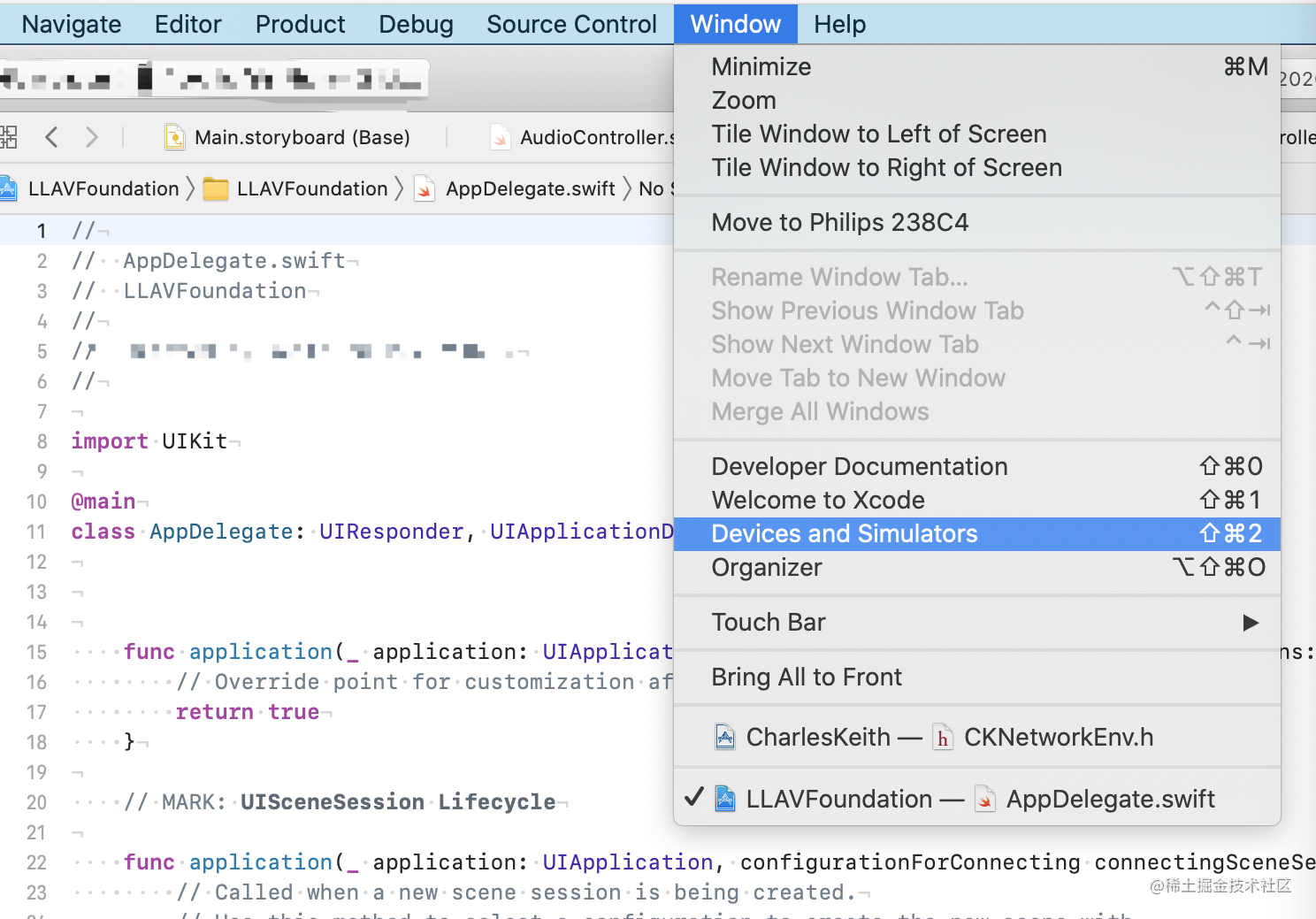Click 'AppDelegate.swift' comment on line 2
1316x919 pixels.
coord(234,261)
